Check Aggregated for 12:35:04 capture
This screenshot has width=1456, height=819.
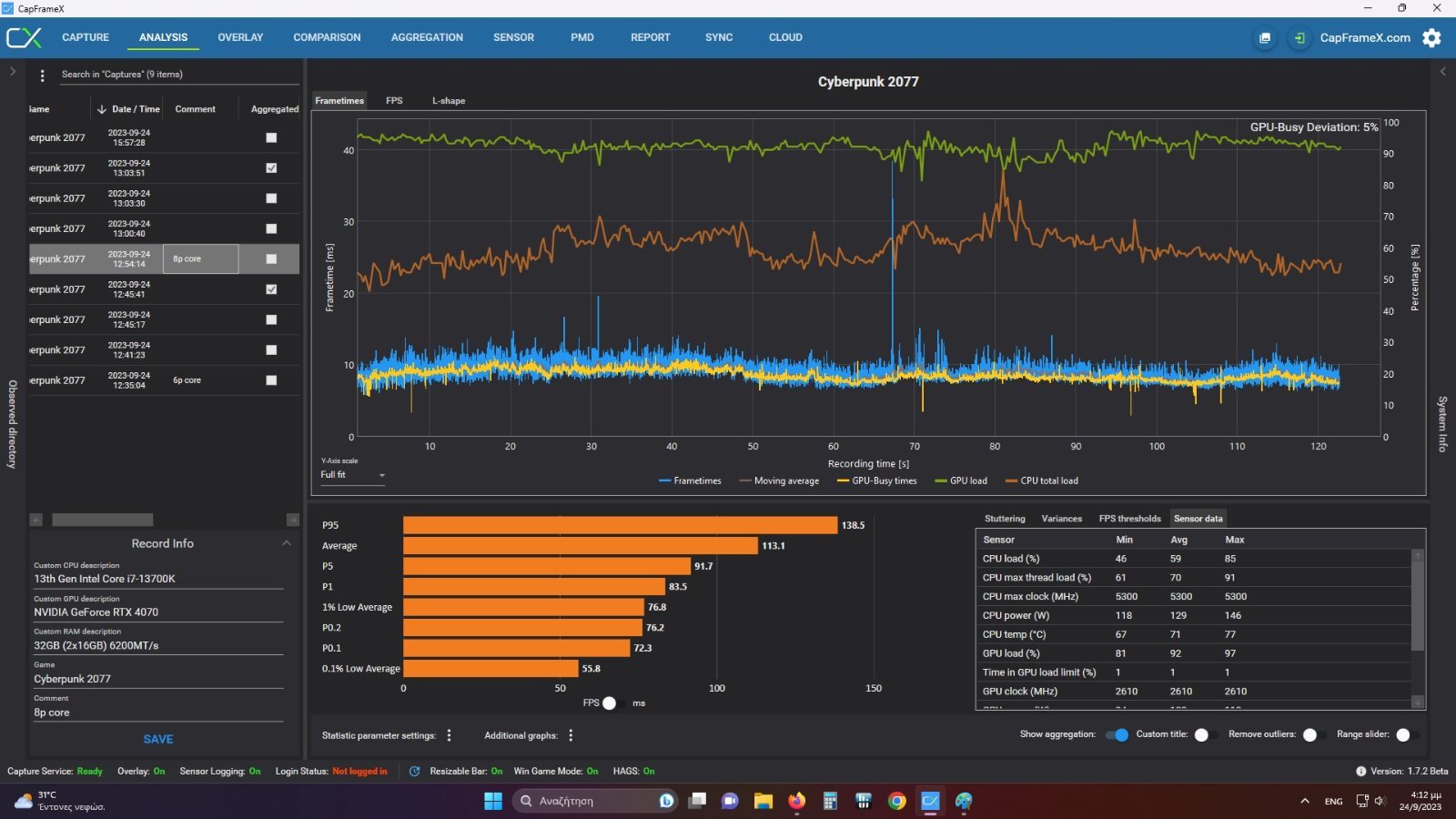click(271, 380)
